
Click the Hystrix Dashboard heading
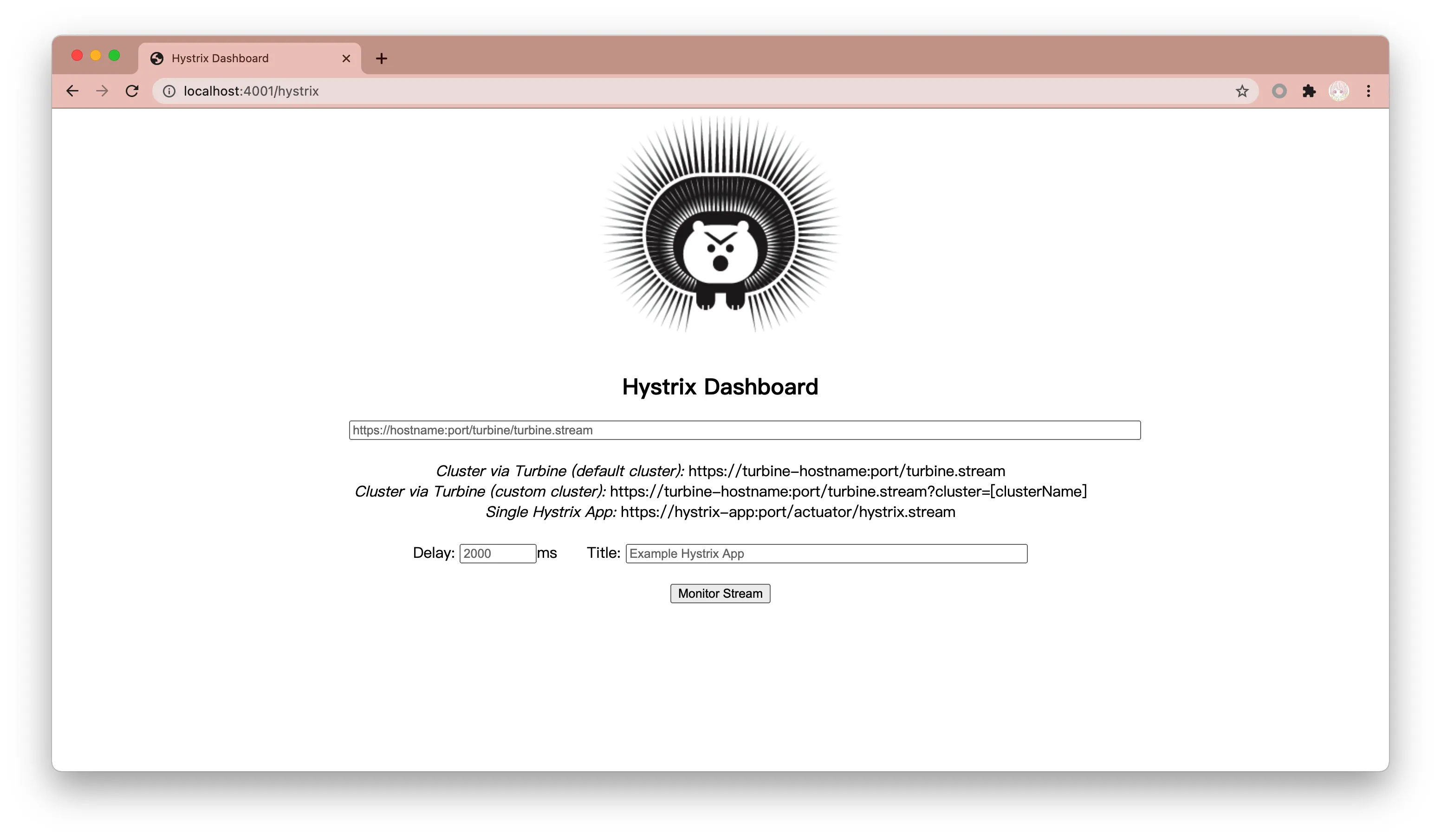720,387
